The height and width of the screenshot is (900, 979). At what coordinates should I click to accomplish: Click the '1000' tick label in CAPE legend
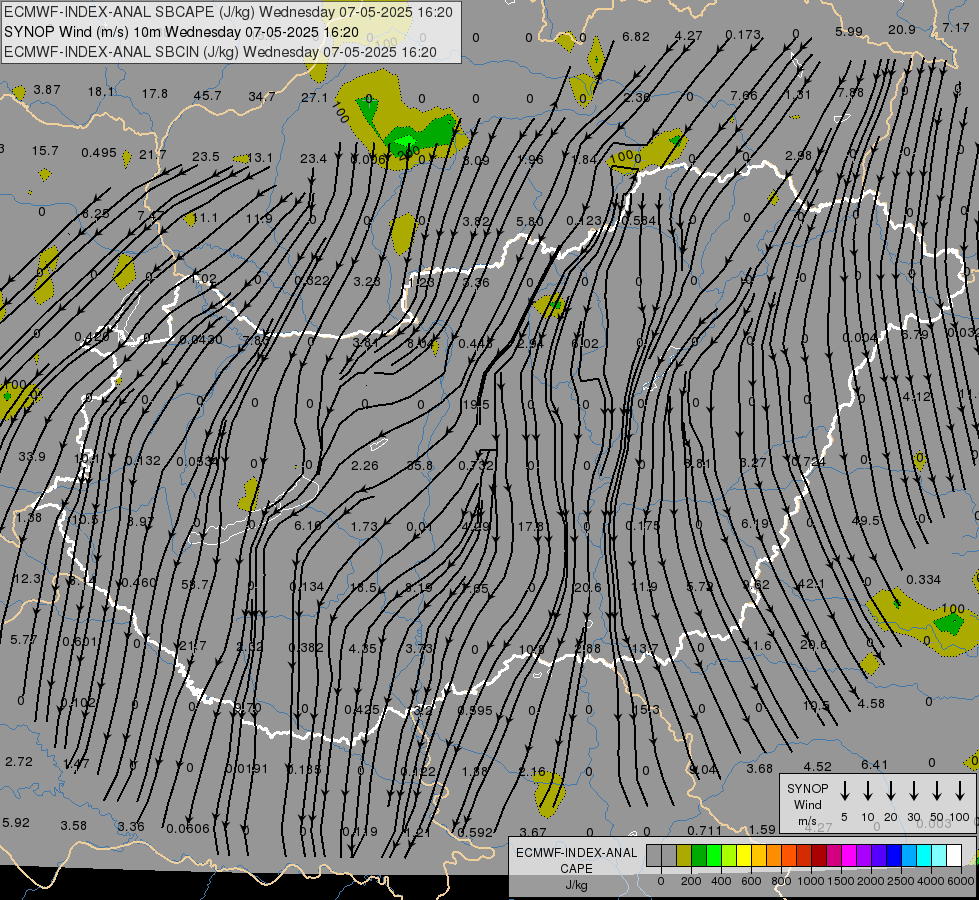[810, 881]
